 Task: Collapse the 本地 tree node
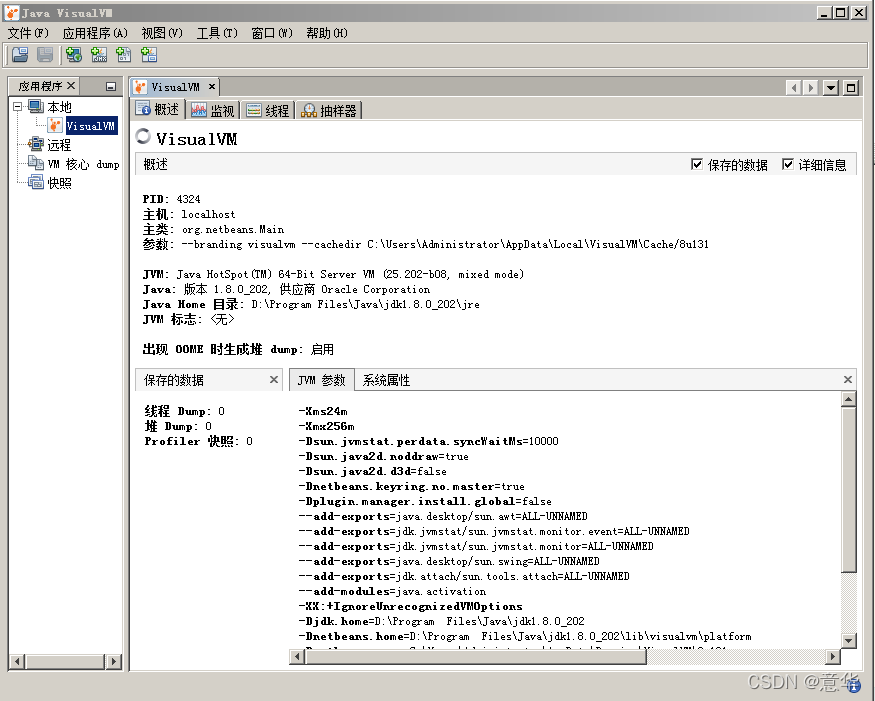pos(17,106)
